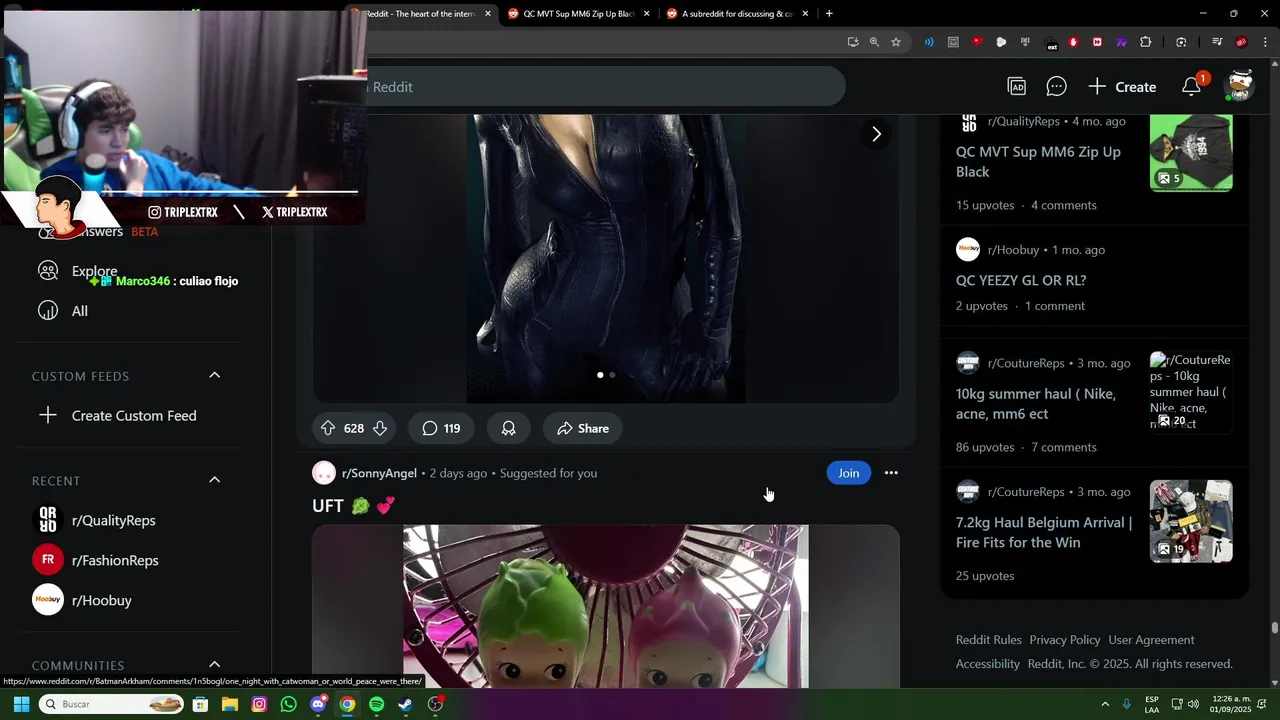Share the Catwoman post
Viewport: 1280px width, 720px height.
583,428
